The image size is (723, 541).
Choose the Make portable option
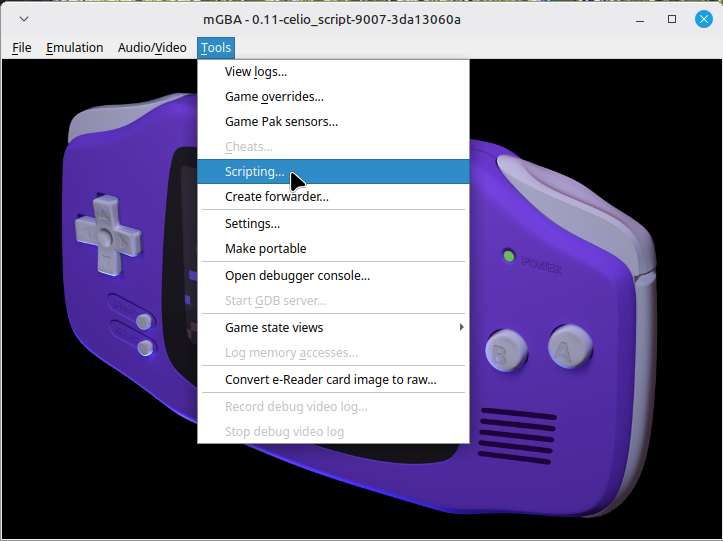coord(333,249)
